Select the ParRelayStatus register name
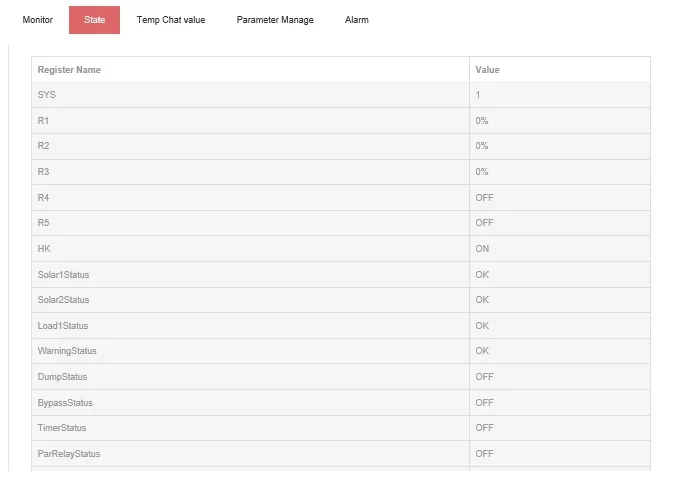The image size is (673, 477). click(69, 454)
